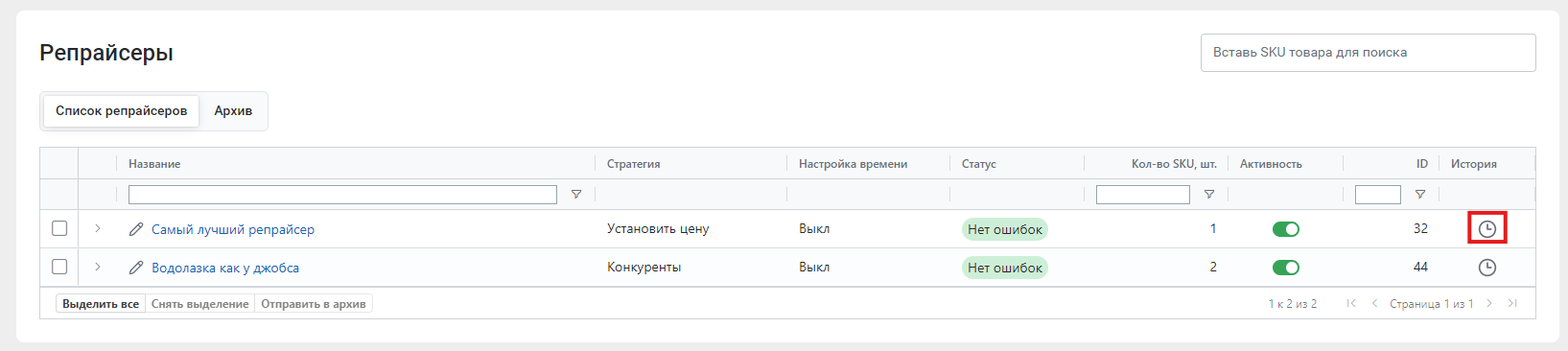Open the Кол-во SKU filter funnel icon
This screenshot has height=351, width=1568.
[1209, 195]
